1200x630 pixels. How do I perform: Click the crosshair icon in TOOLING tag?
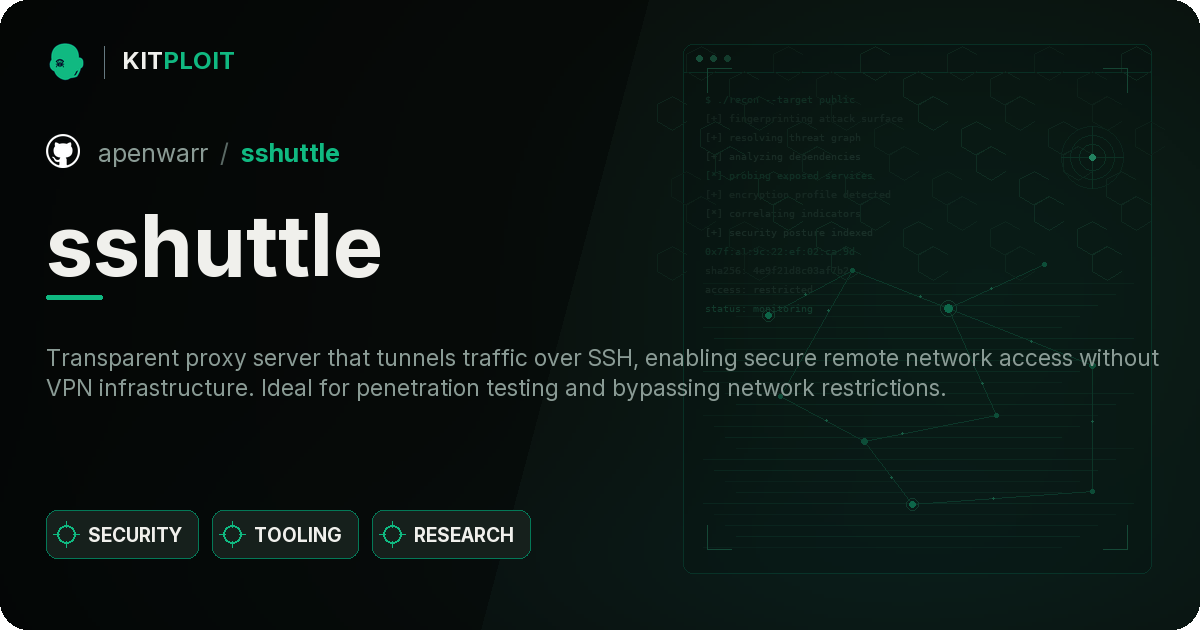[233, 535]
